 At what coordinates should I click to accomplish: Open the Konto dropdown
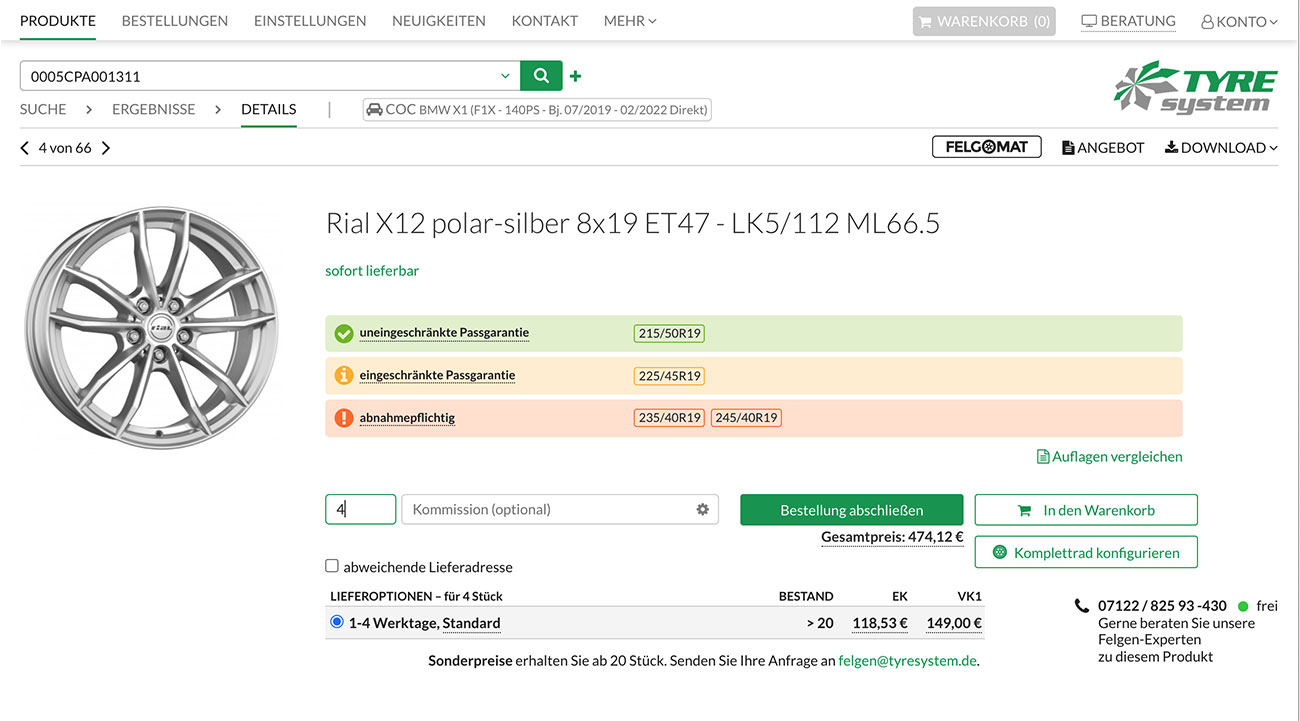pyautogui.click(x=1240, y=21)
